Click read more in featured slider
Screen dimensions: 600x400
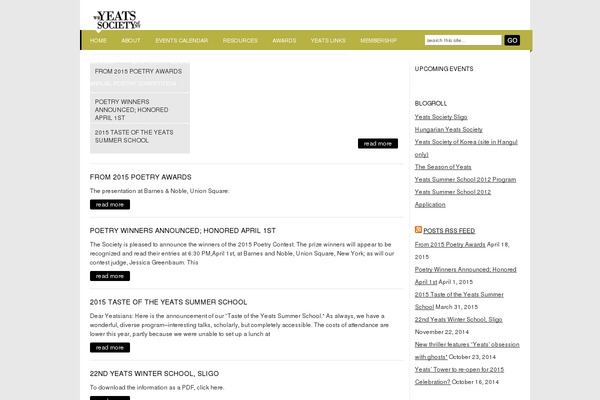tap(378, 144)
